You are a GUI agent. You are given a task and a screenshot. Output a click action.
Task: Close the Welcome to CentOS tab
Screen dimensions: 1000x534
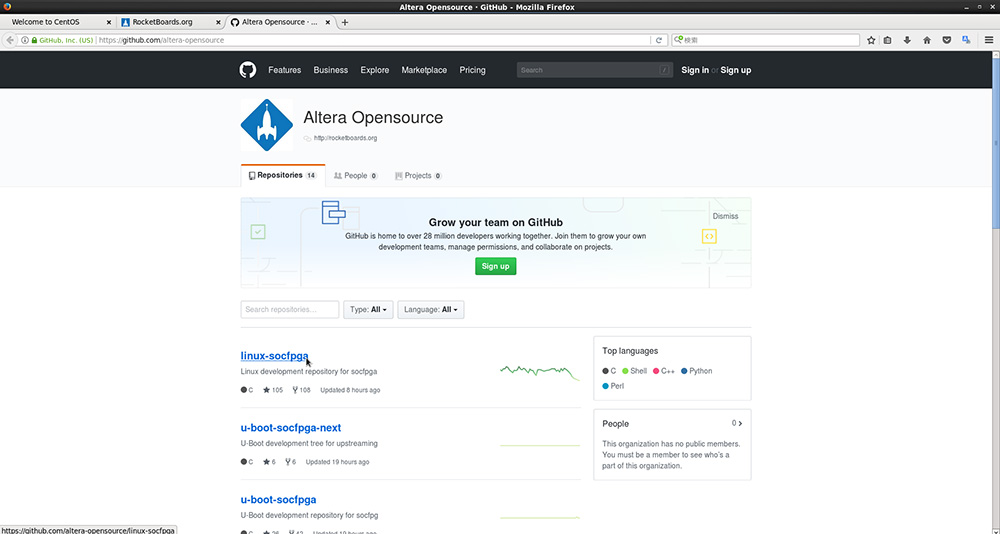pyautogui.click(x=108, y=22)
